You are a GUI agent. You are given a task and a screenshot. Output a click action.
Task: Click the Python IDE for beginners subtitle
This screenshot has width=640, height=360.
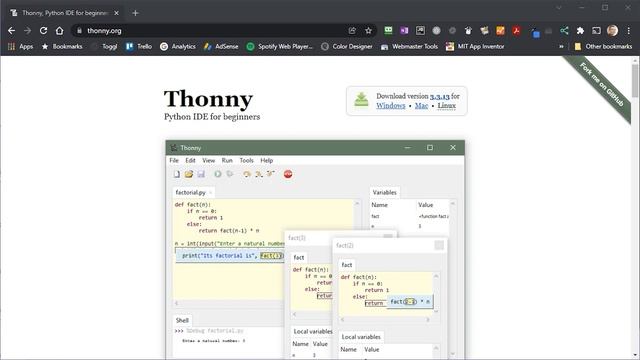(212, 117)
